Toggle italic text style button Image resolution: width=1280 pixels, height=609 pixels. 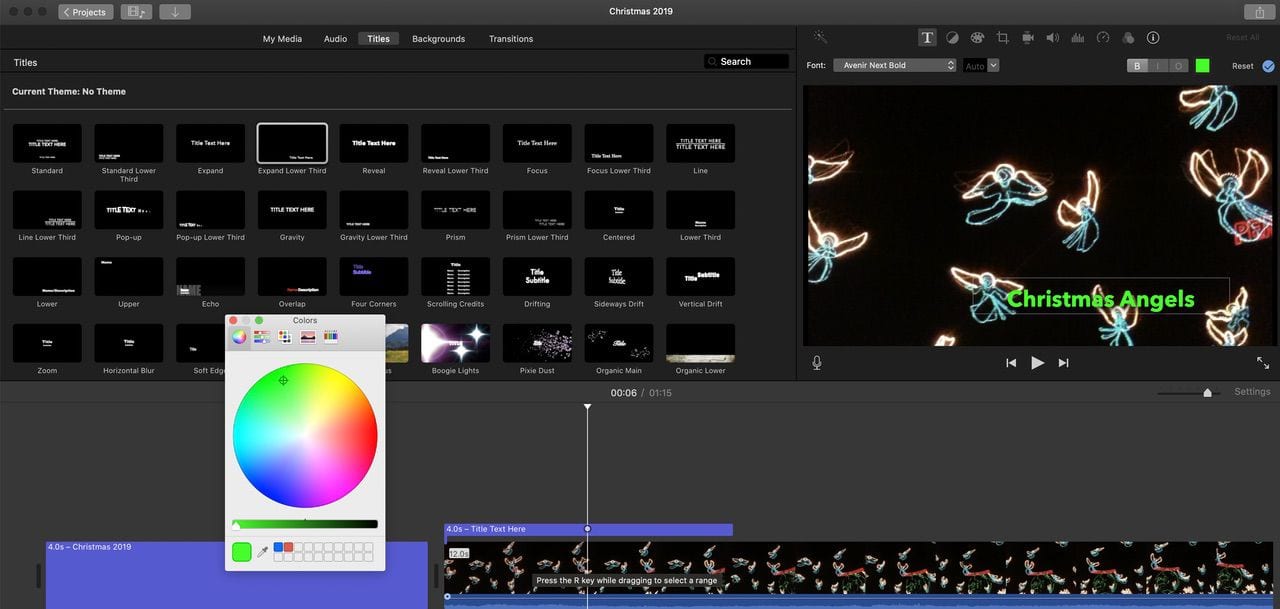click(x=1158, y=66)
